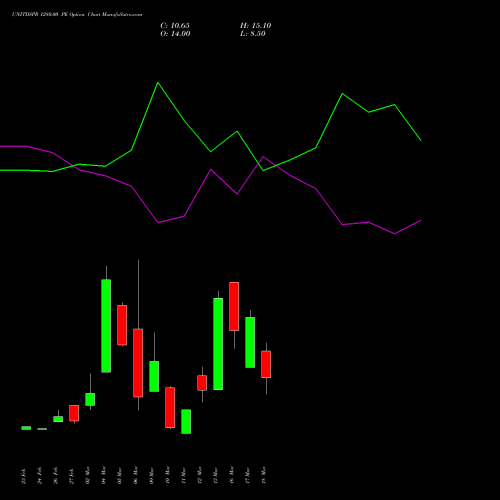The height and width of the screenshot is (500, 500).
Task: Click the highest peak of the green indicator line
Action: [x=158, y=83]
